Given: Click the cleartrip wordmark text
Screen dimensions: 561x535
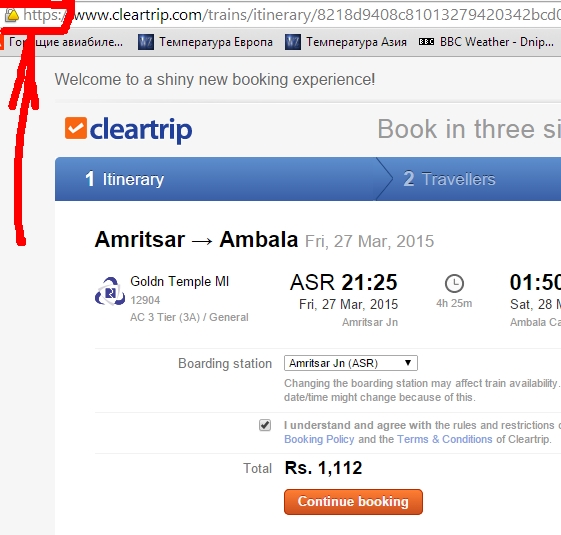Looking at the screenshot, I should 141,130.
